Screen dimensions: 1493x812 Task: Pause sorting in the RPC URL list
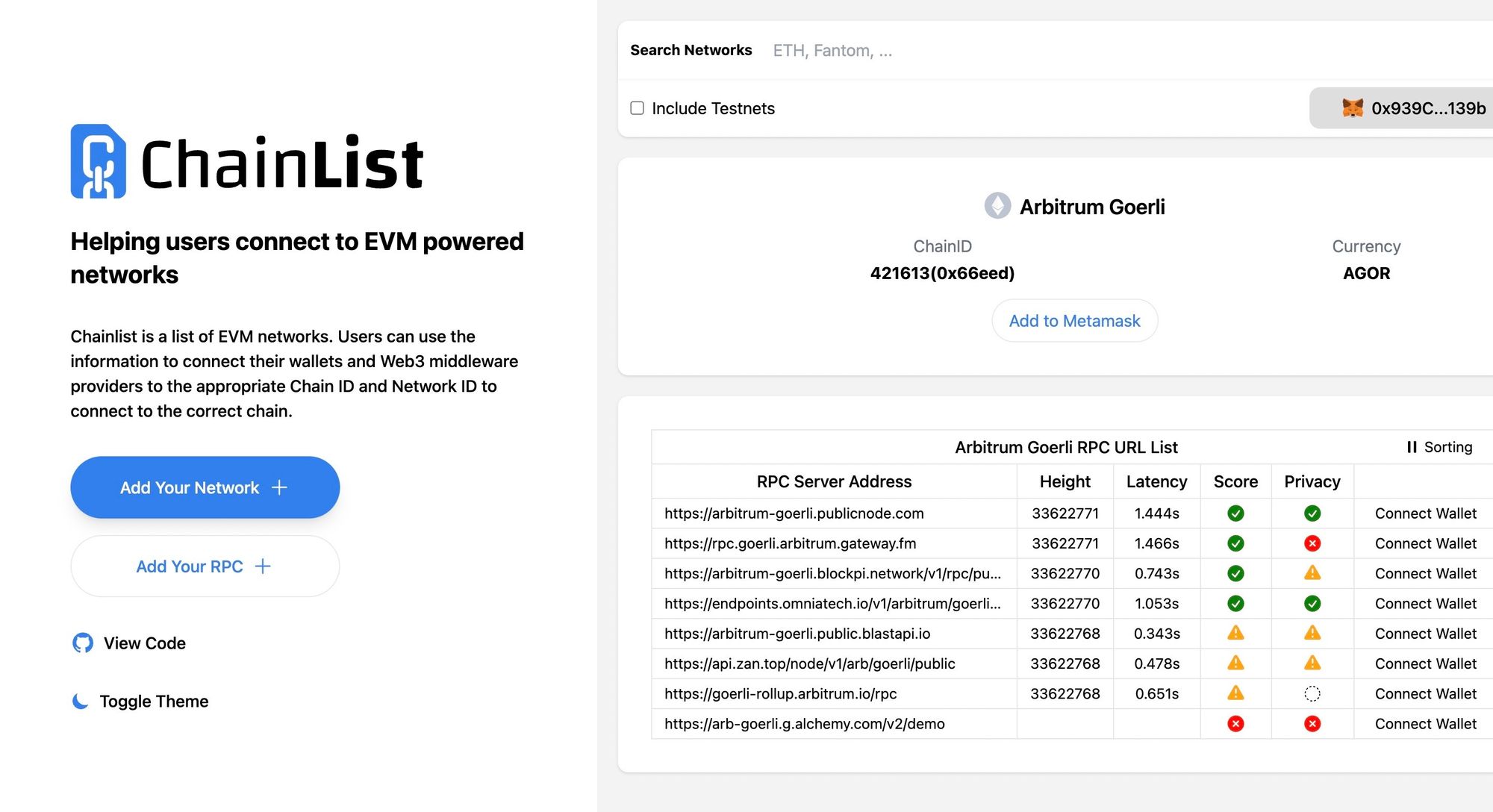click(1439, 447)
